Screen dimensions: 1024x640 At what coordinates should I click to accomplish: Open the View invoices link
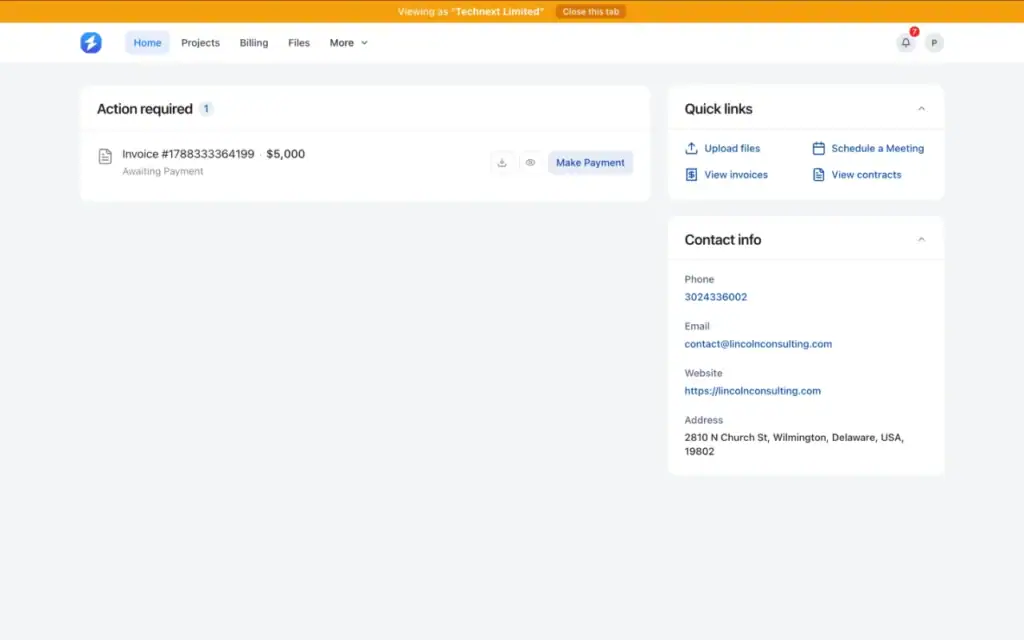pyautogui.click(x=736, y=174)
